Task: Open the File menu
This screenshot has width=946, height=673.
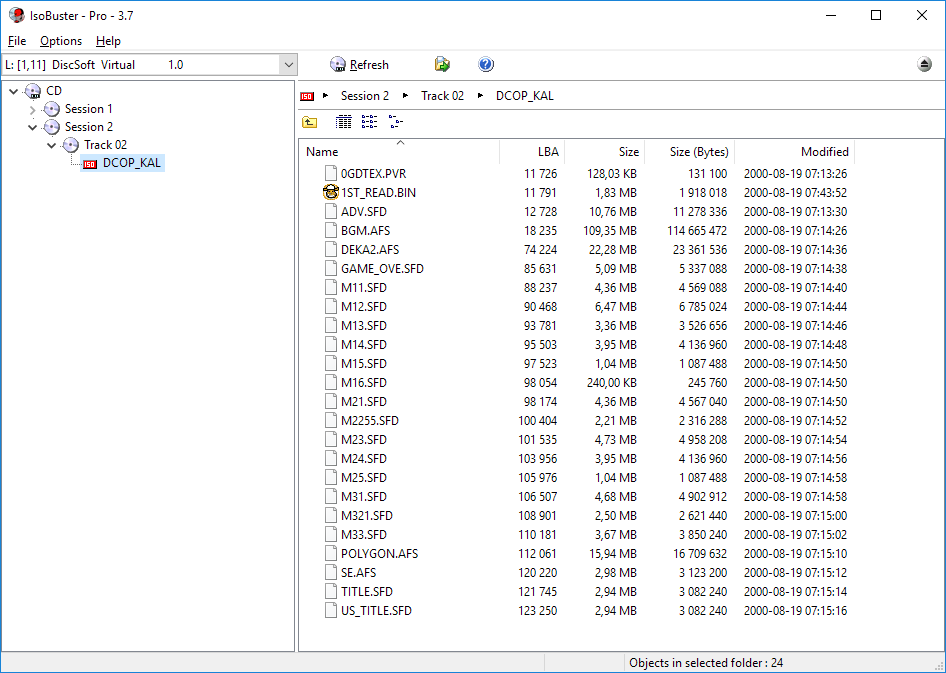Action: [17, 41]
